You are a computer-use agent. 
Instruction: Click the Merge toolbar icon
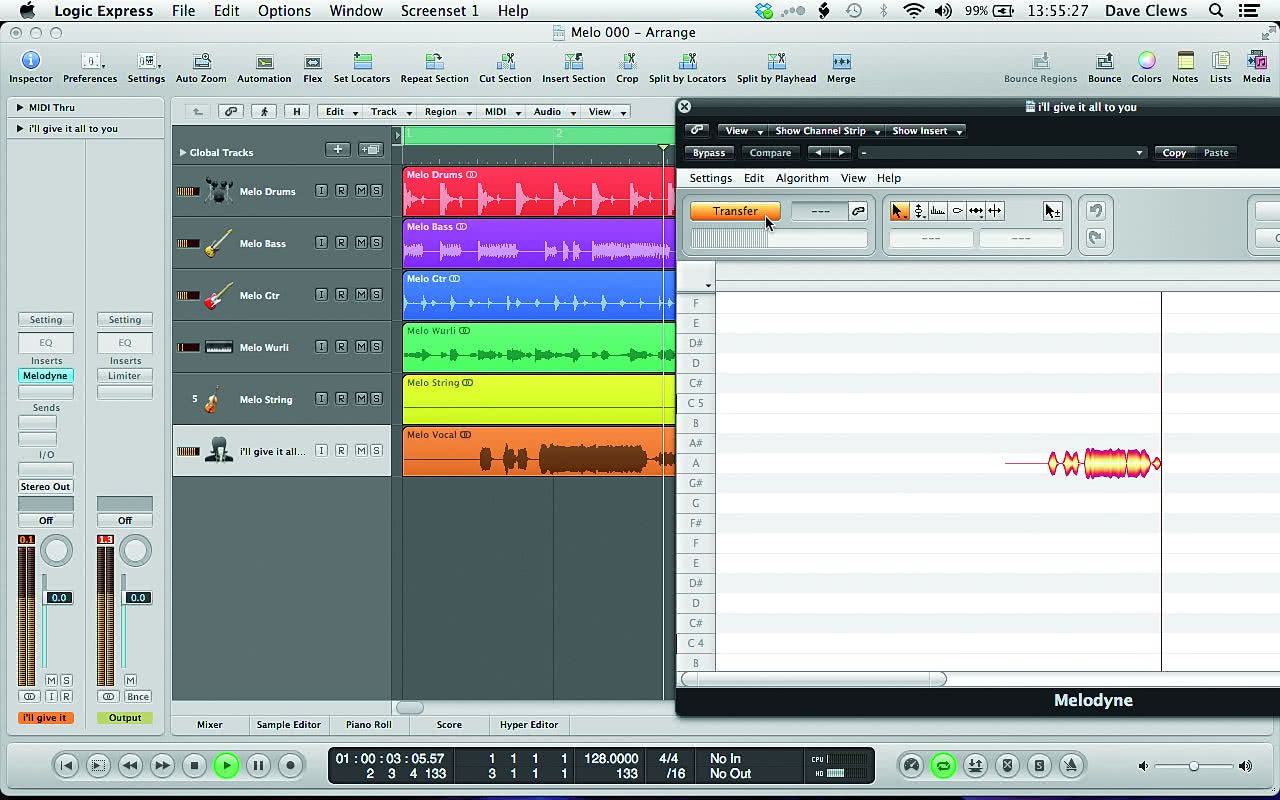pyautogui.click(x=841, y=62)
